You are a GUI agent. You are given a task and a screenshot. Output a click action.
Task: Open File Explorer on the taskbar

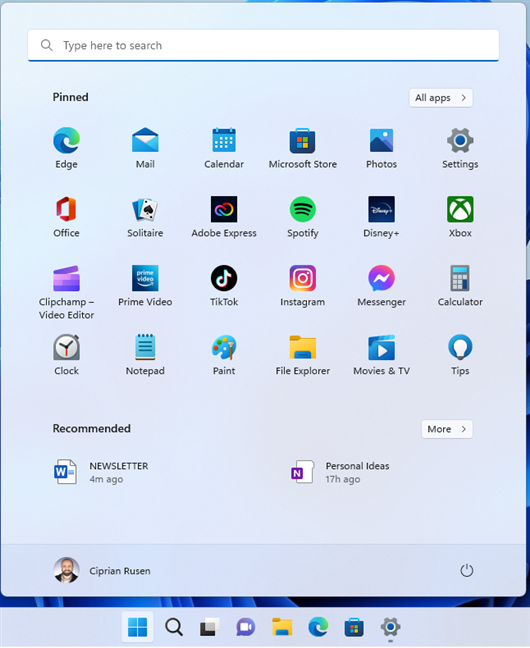pyautogui.click(x=282, y=627)
